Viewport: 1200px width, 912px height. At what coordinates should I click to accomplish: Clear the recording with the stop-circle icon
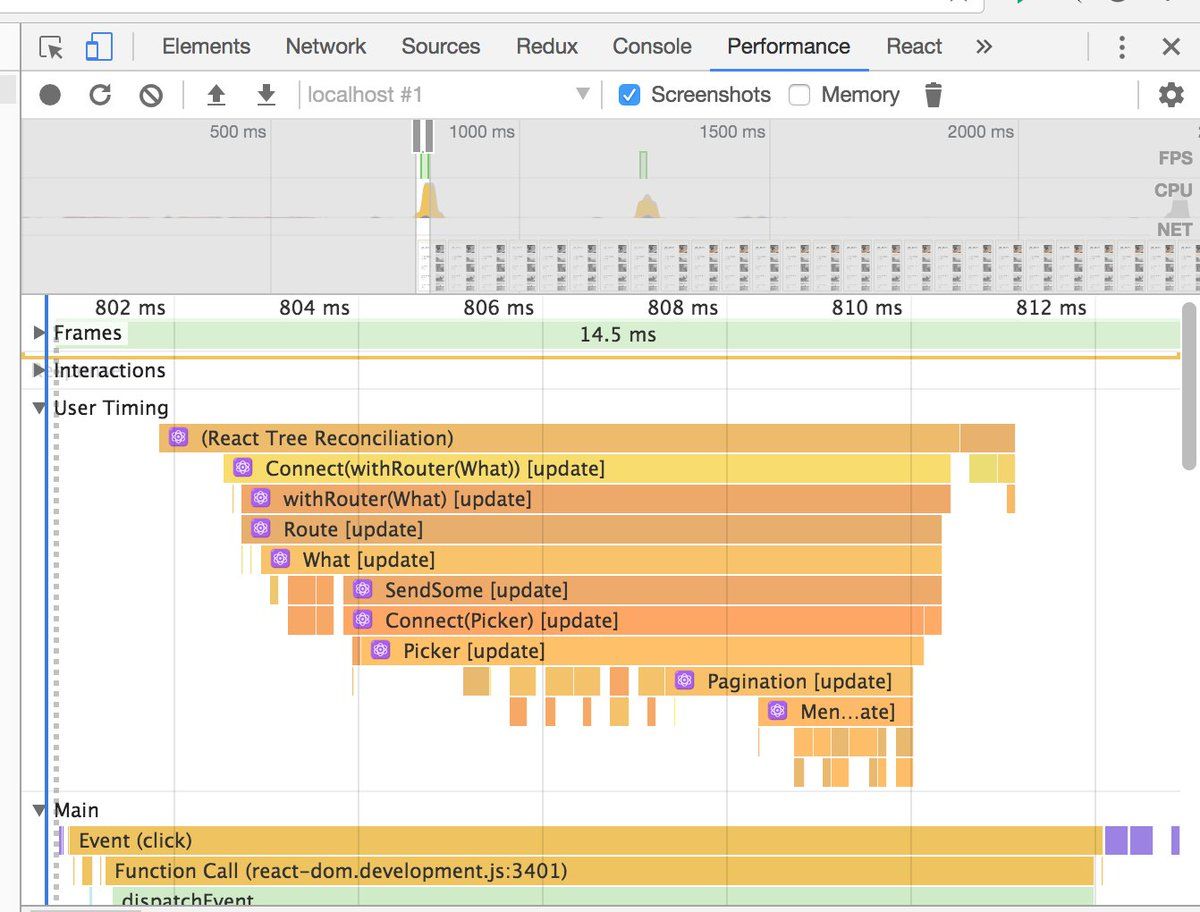click(151, 95)
